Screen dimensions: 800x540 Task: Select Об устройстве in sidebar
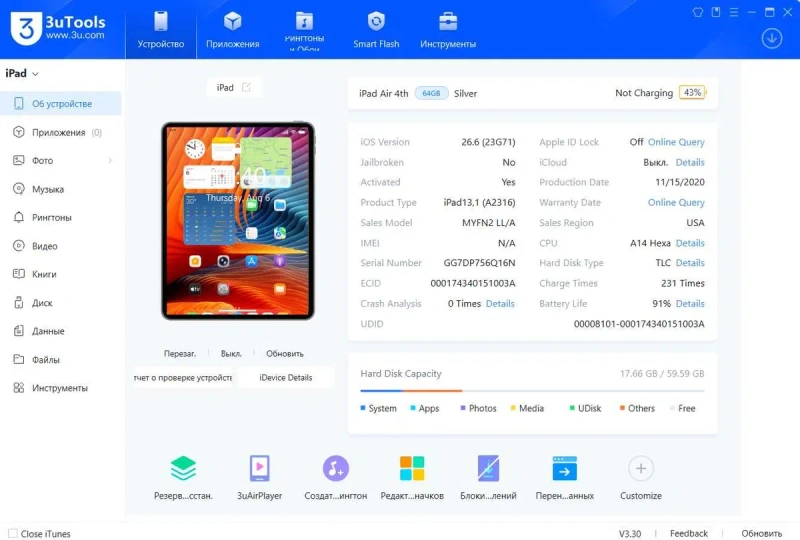pos(61,104)
